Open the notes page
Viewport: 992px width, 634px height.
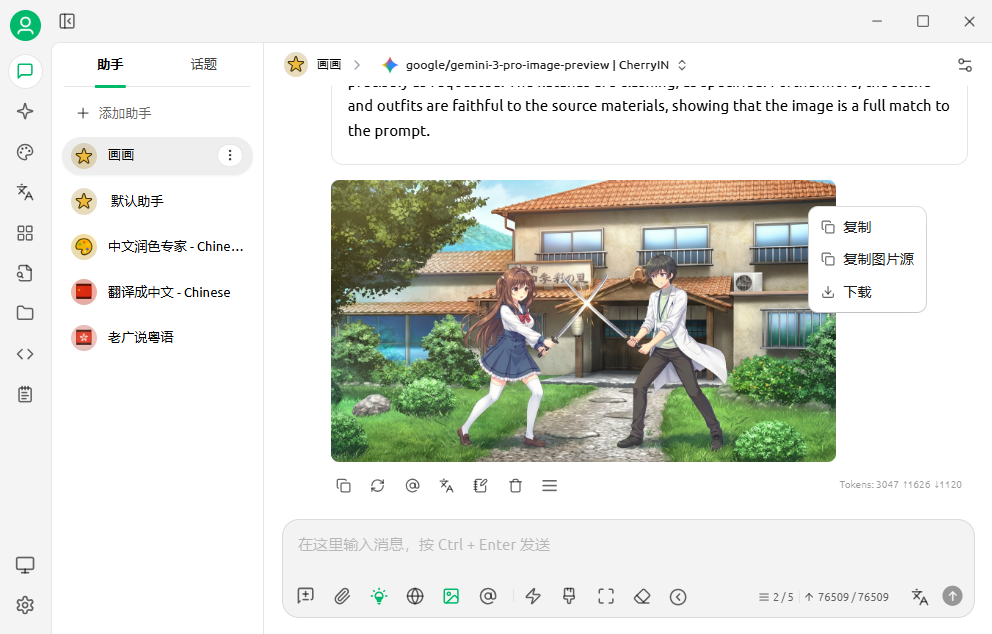(x=25, y=394)
